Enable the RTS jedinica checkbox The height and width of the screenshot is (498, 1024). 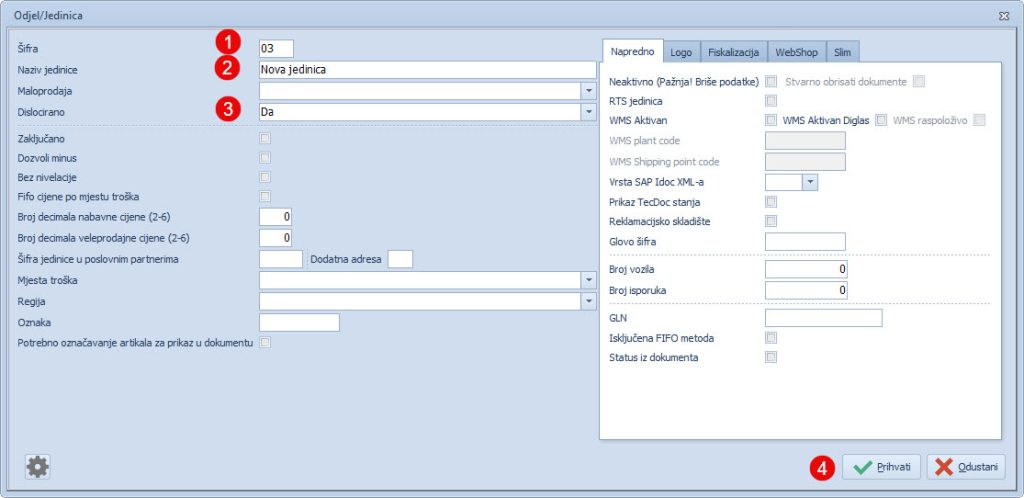[771, 101]
